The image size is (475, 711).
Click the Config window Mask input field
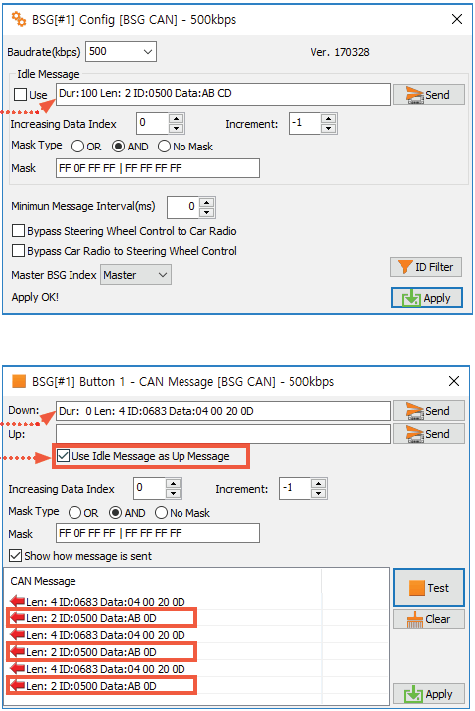[158, 168]
